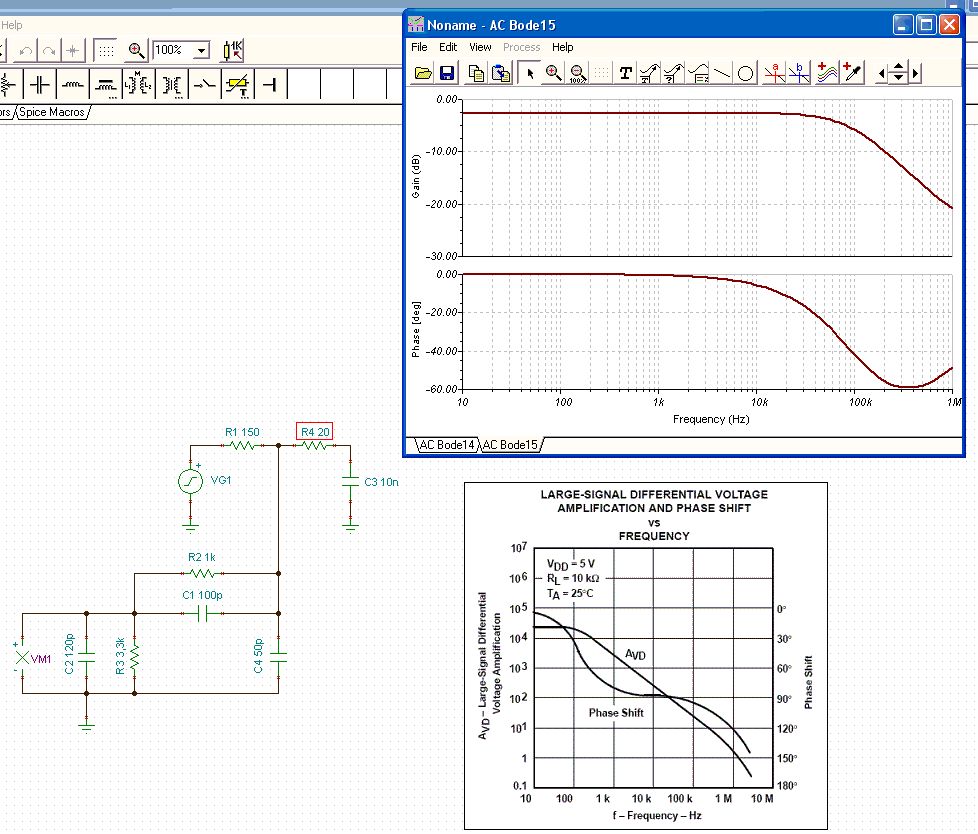Save the Bode diagram with floppy icon

(x=446, y=73)
